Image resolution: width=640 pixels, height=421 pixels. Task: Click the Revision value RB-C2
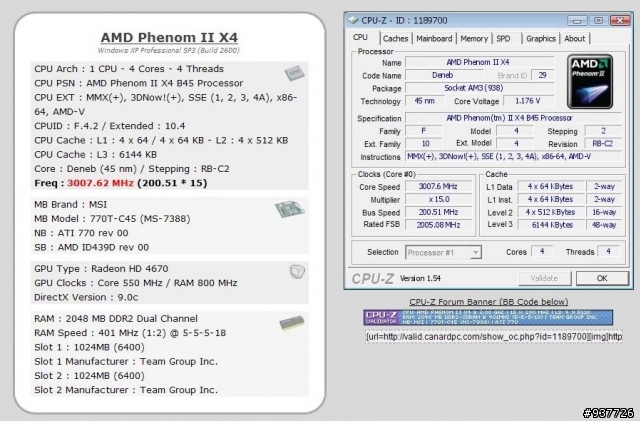[x=603, y=144]
